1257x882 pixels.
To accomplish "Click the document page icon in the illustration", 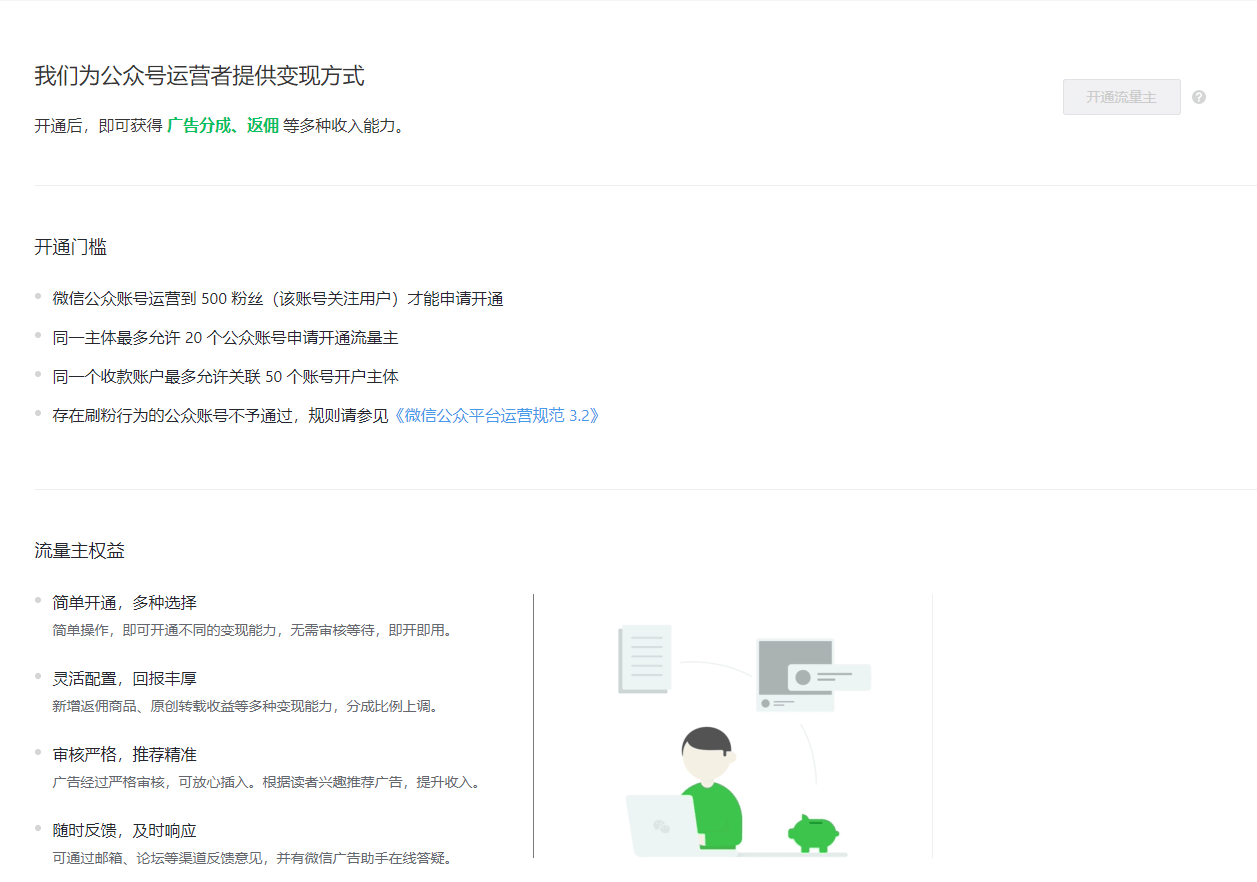I will [x=644, y=659].
